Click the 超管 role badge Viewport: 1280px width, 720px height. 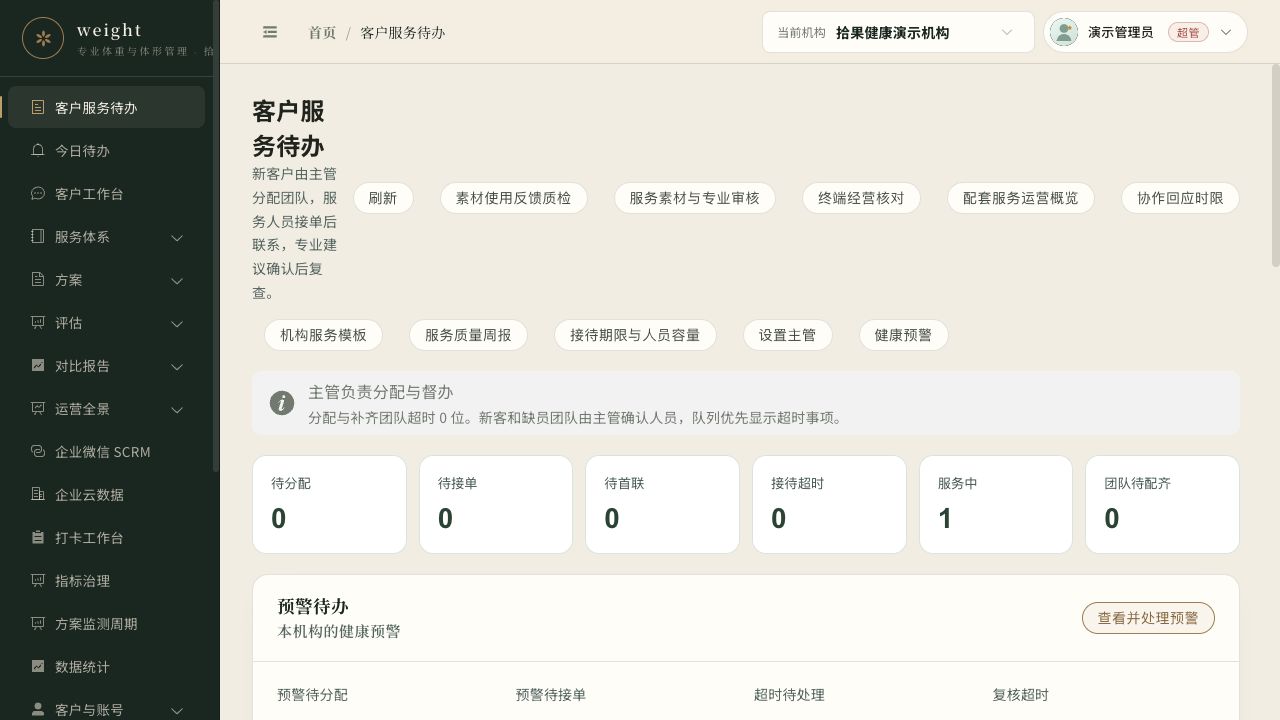(1187, 32)
